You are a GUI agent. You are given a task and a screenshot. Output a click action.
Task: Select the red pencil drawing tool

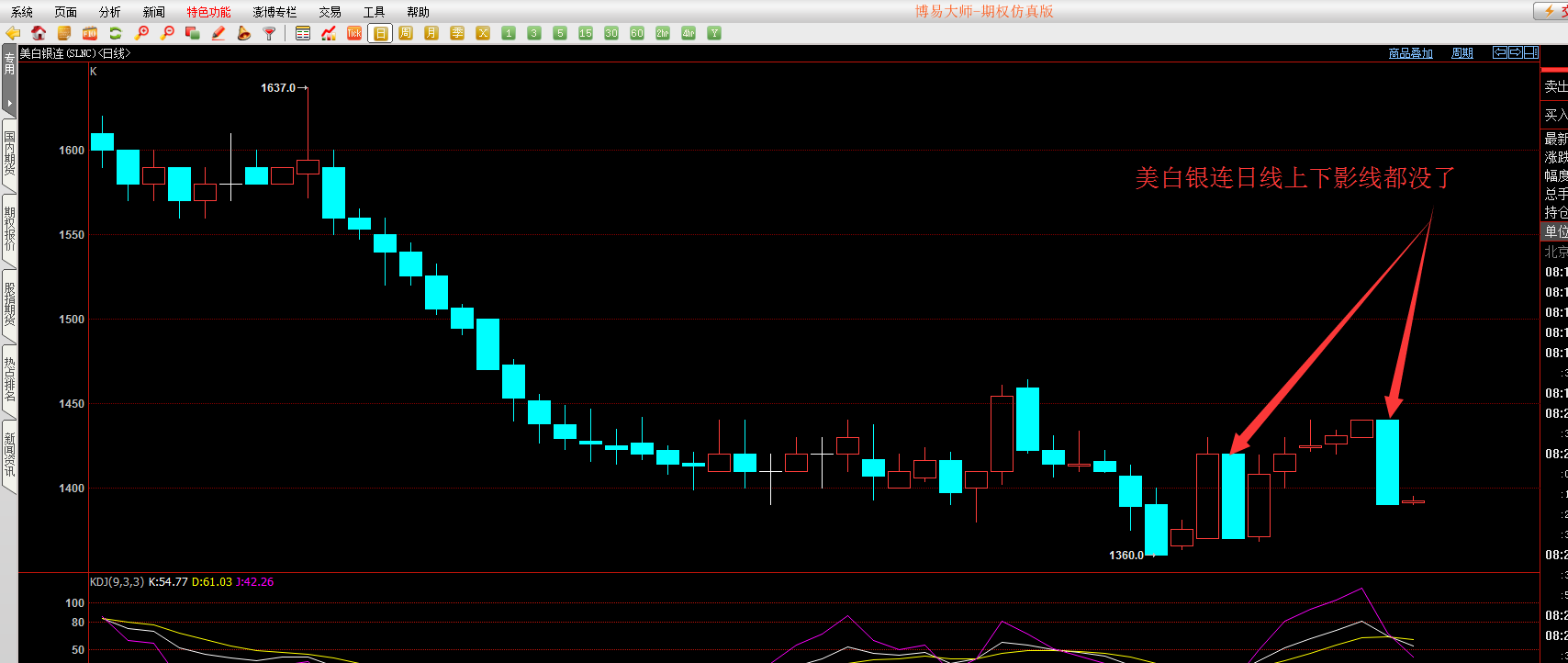pos(218,33)
